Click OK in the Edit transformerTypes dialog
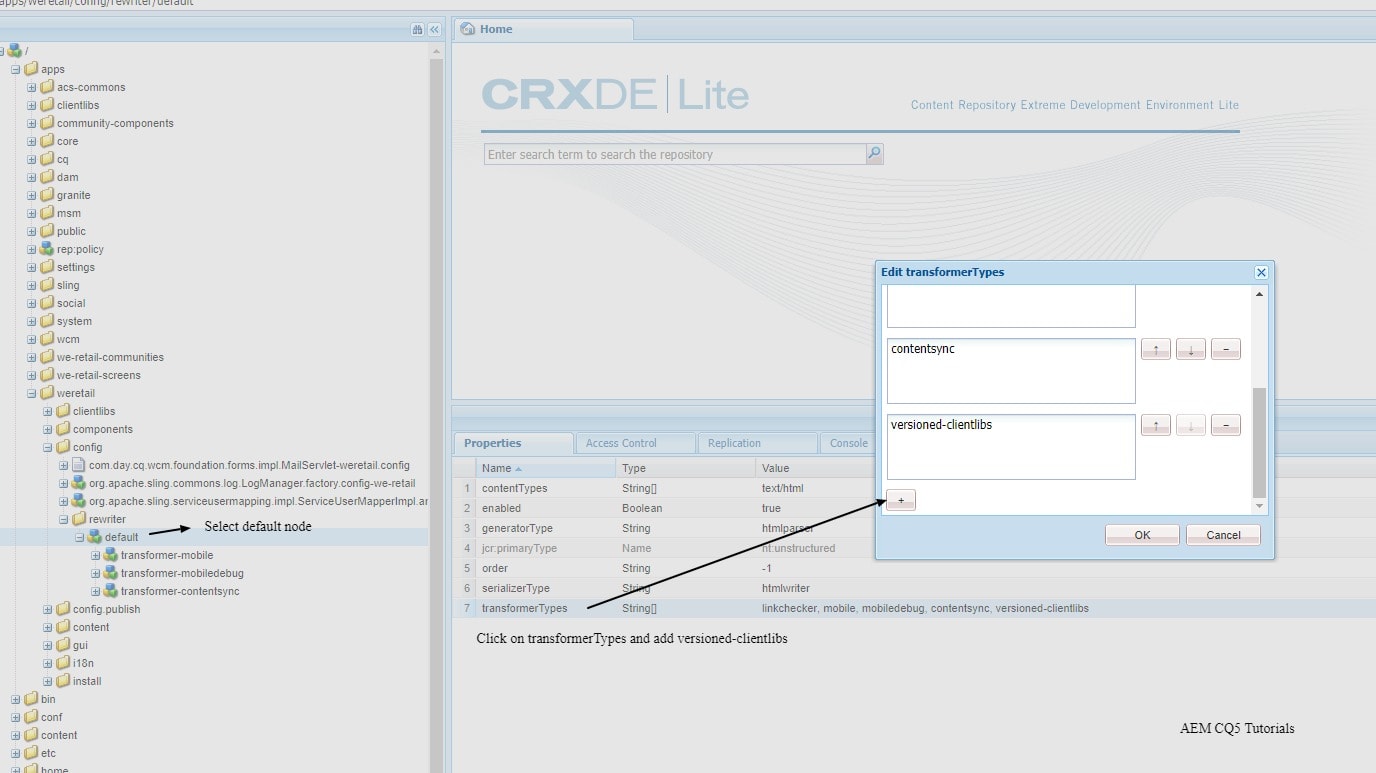The width and height of the screenshot is (1376, 773). click(1141, 534)
